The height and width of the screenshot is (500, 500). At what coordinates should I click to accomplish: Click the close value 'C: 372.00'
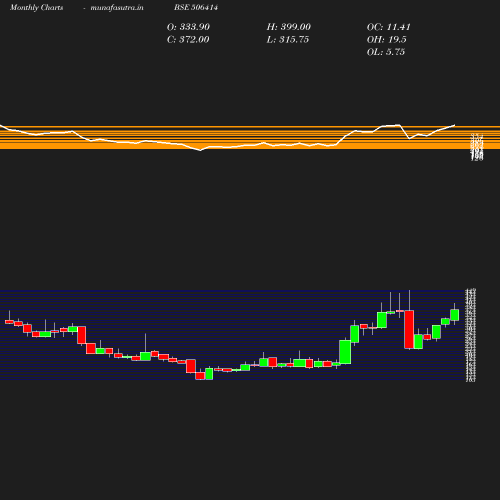[x=188, y=39]
